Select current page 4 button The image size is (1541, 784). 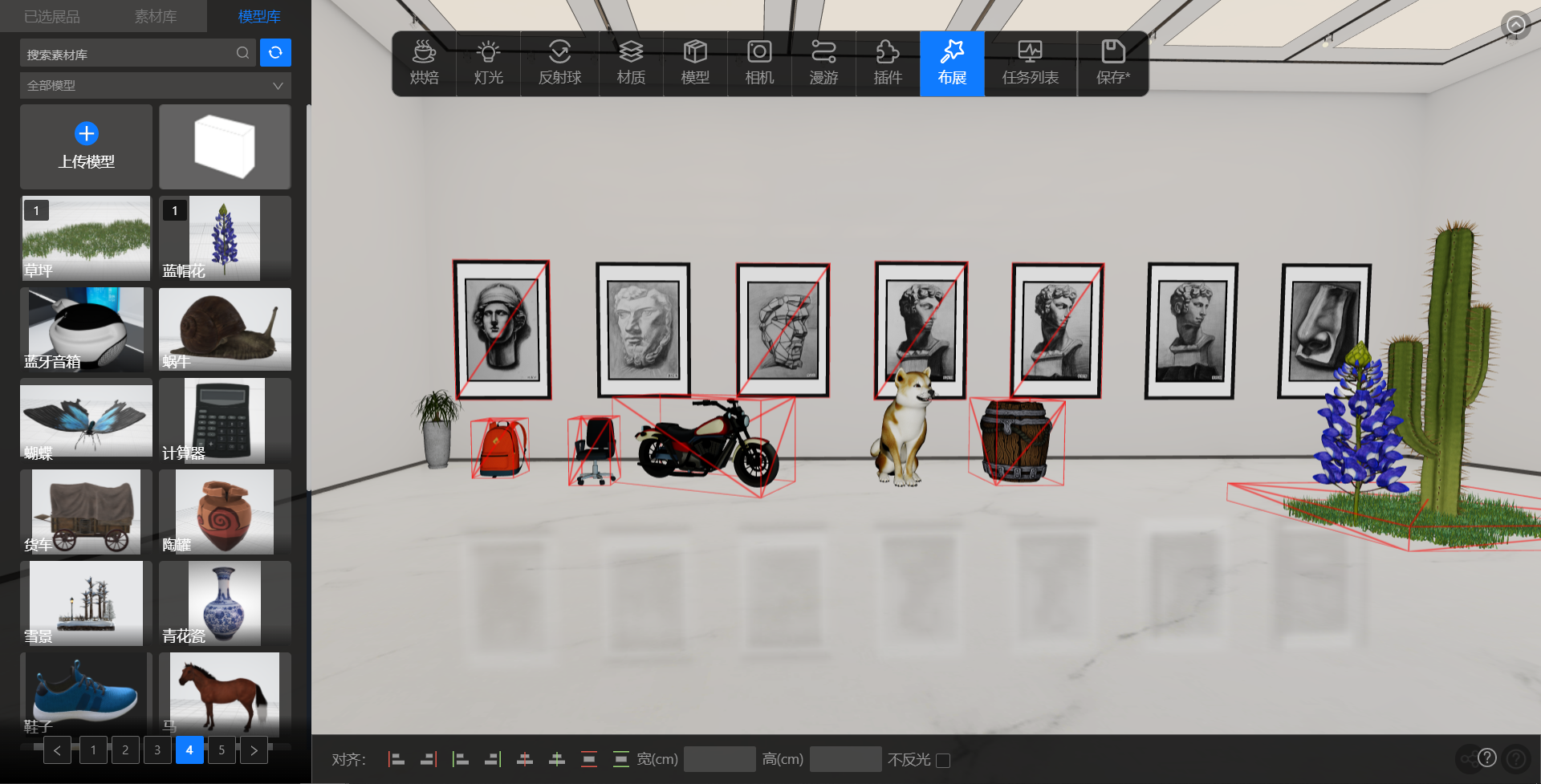coord(189,750)
